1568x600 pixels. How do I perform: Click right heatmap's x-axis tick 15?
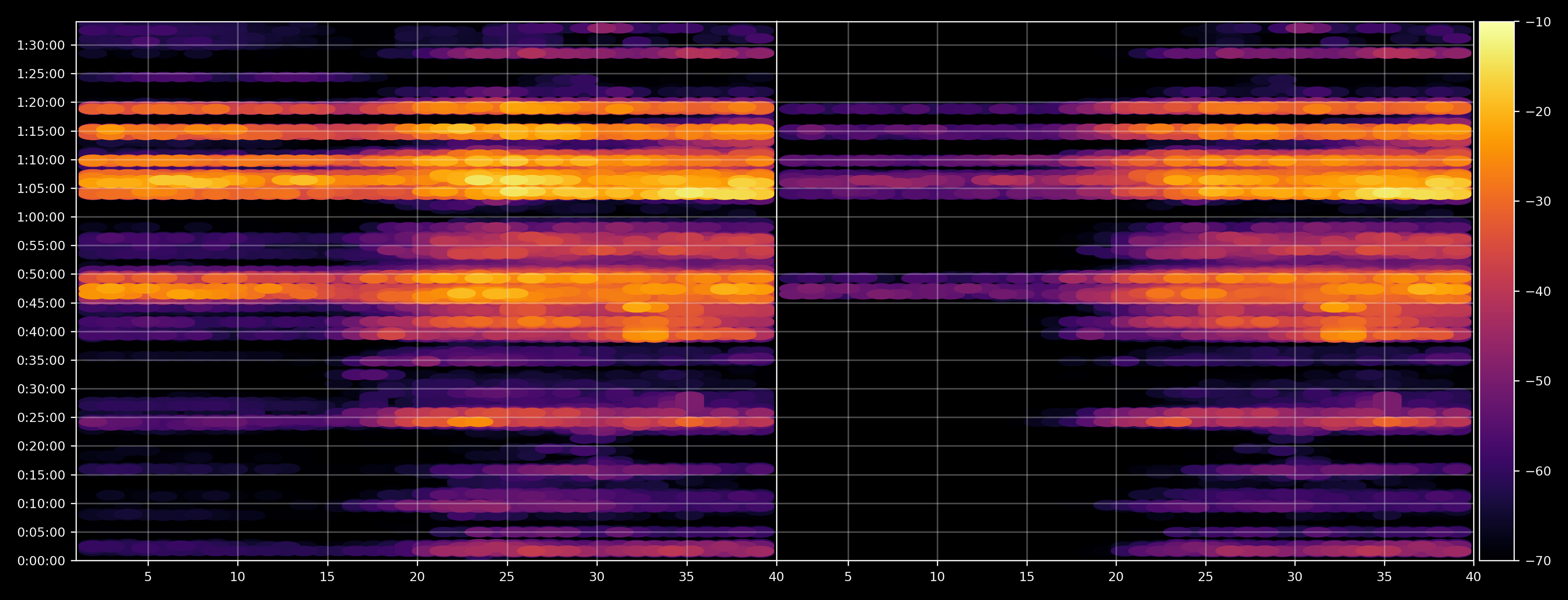1027,577
